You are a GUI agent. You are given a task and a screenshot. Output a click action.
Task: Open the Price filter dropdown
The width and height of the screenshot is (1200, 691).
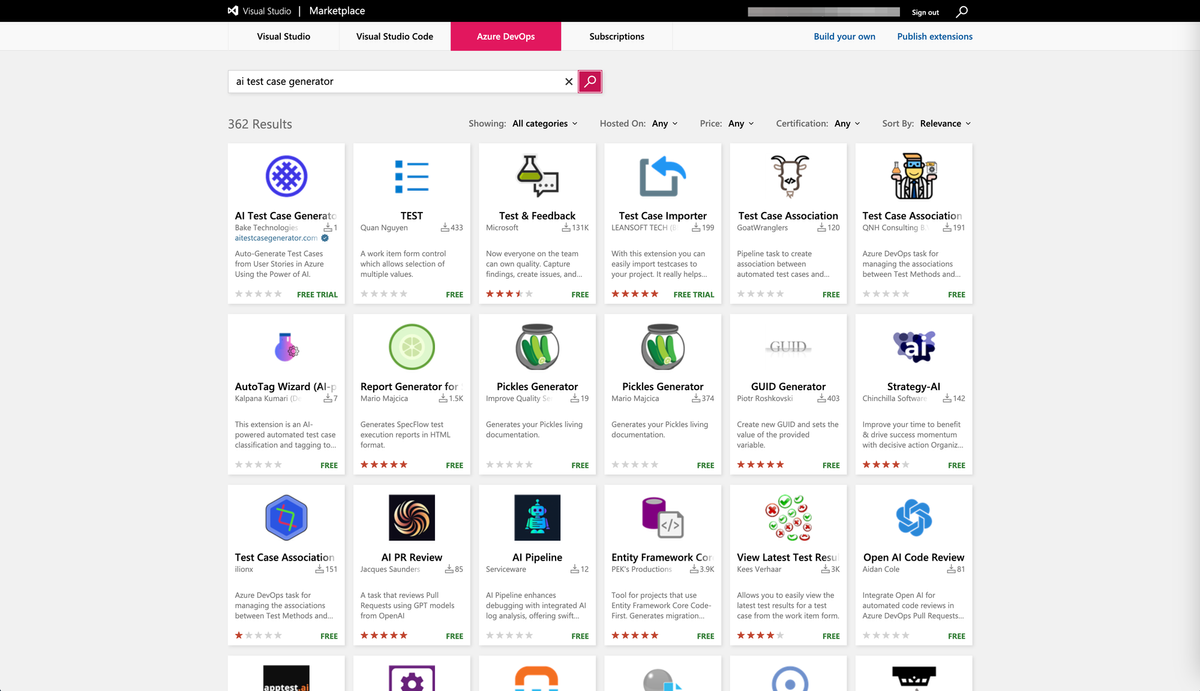click(x=741, y=124)
